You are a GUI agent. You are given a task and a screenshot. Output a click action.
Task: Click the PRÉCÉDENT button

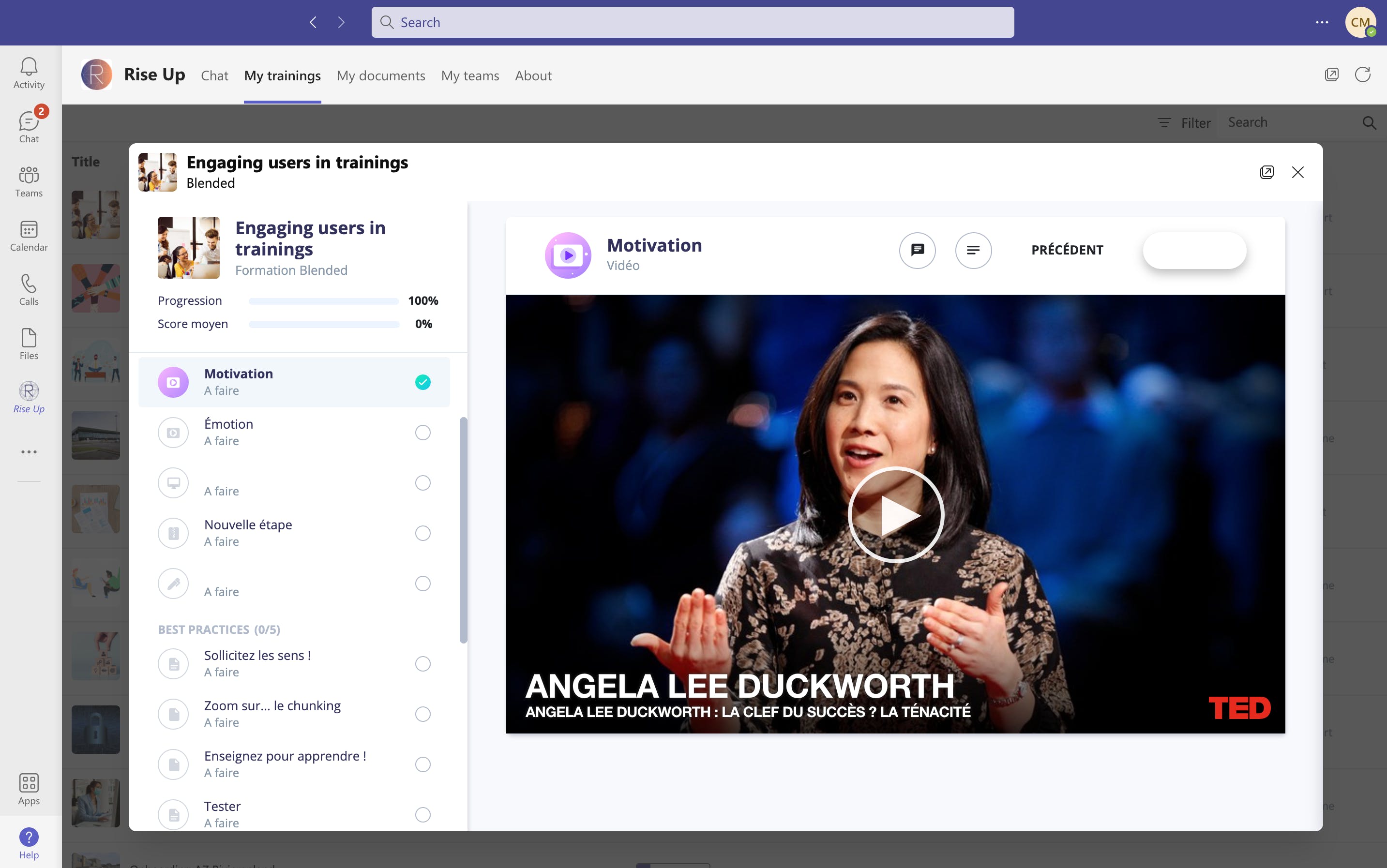(x=1067, y=250)
